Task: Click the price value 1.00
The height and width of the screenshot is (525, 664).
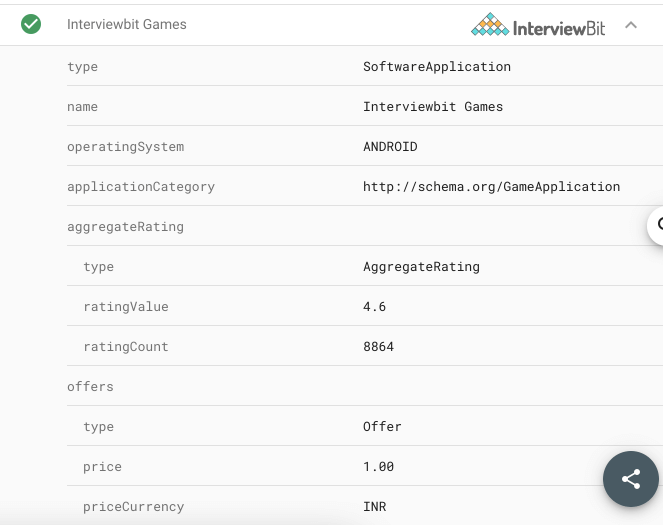Action: pyautogui.click(x=378, y=467)
